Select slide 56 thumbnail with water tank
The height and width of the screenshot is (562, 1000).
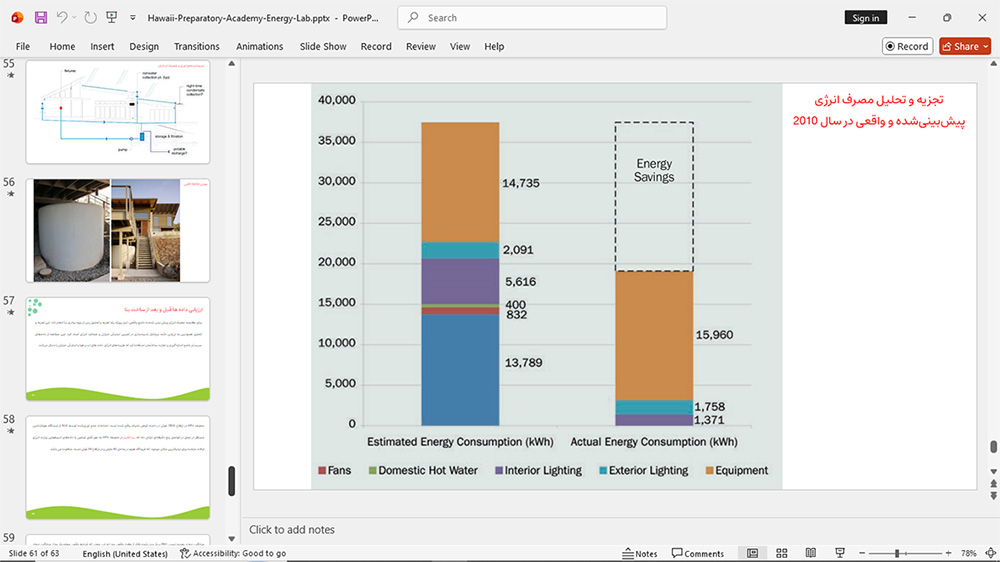[118, 230]
